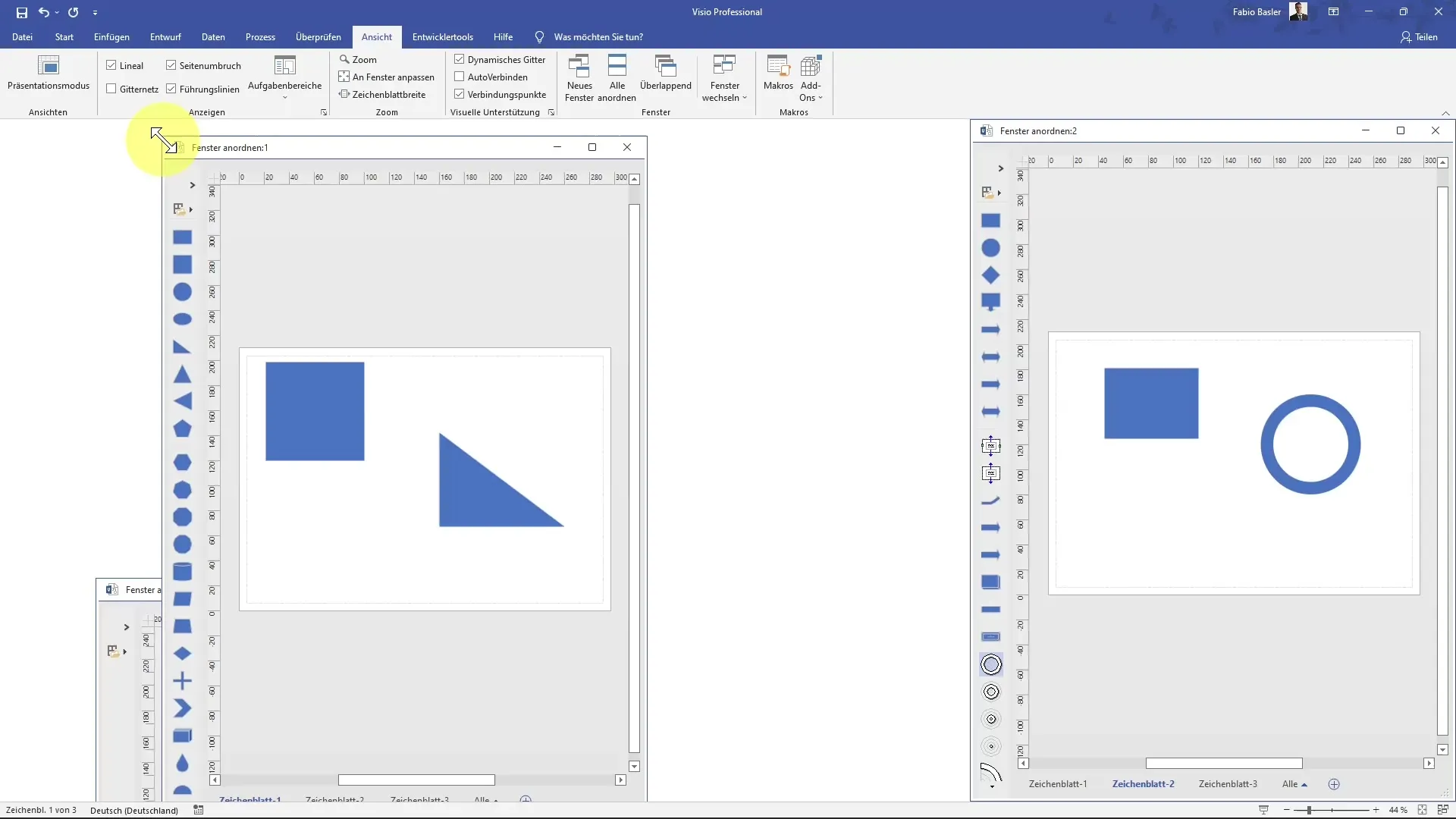Image resolution: width=1456 pixels, height=819 pixels.
Task: Open Anzeigen group dialog launcher
Action: coord(324,112)
